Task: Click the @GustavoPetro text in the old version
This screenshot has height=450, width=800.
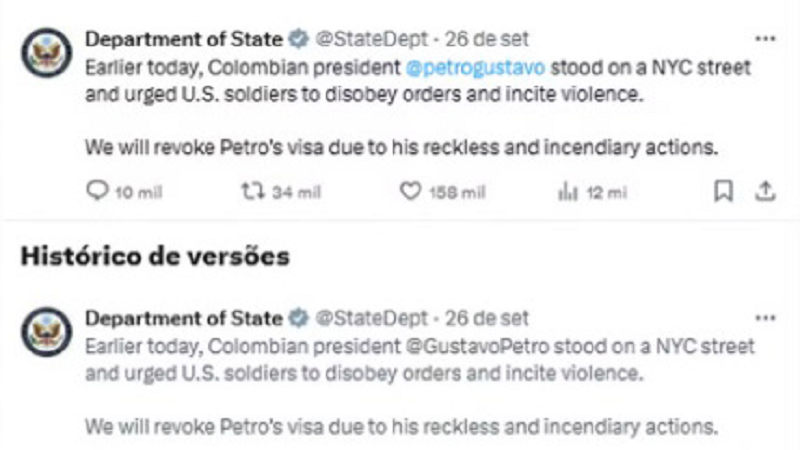Action: pyautogui.click(x=478, y=347)
